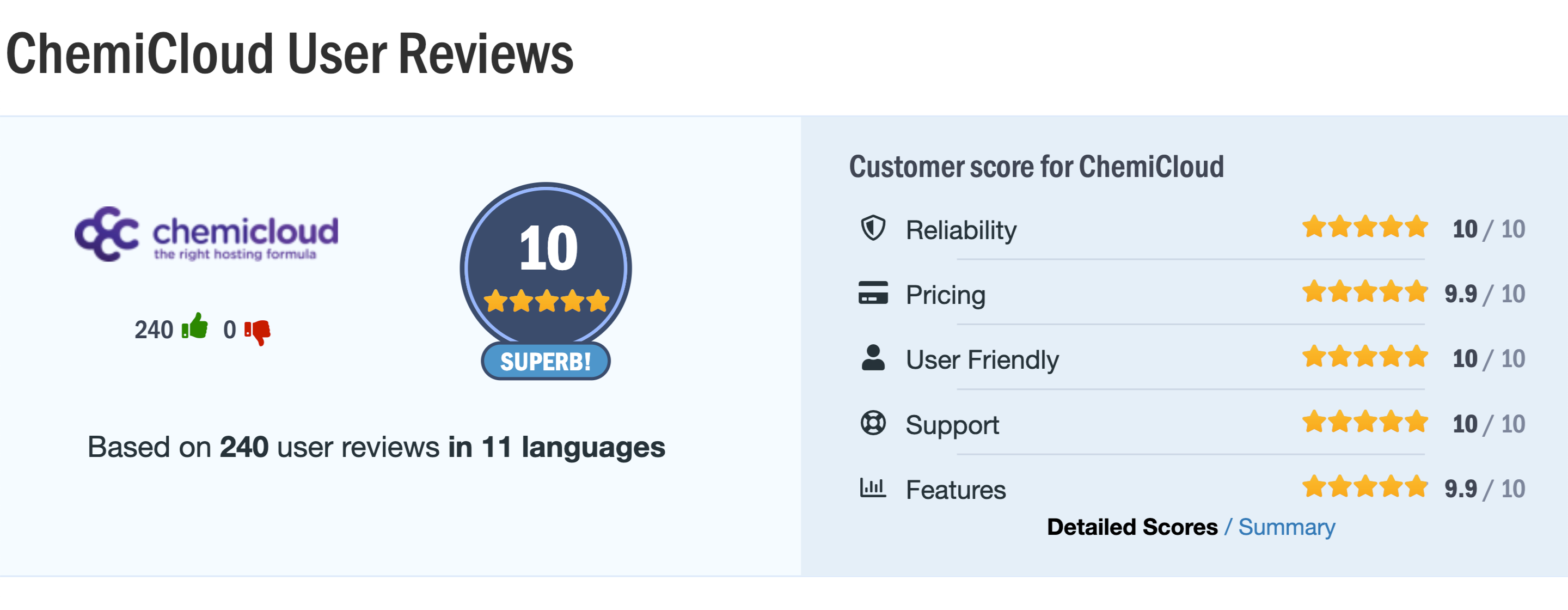This screenshot has height=610, width=1568.
Task: Click the Reliability shield icon
Action: point(873,228)
